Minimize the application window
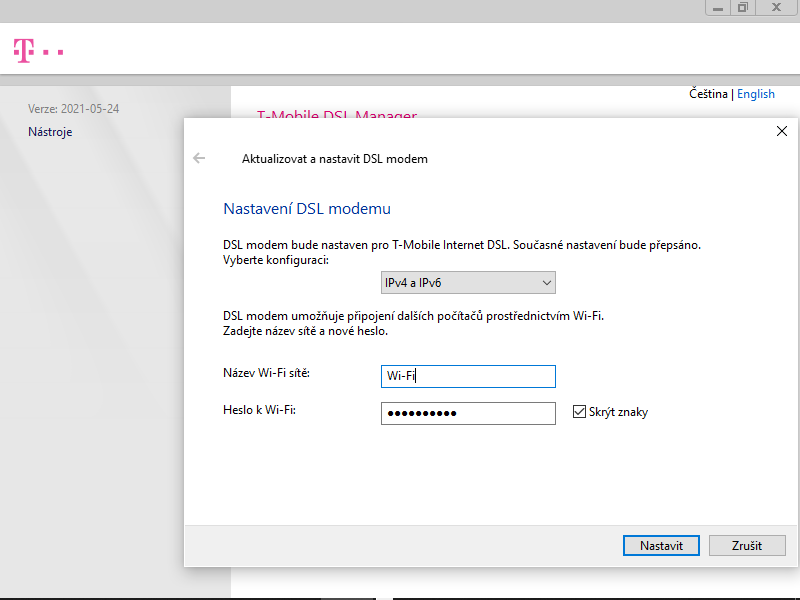800x600 pixels. click(718, 8)
